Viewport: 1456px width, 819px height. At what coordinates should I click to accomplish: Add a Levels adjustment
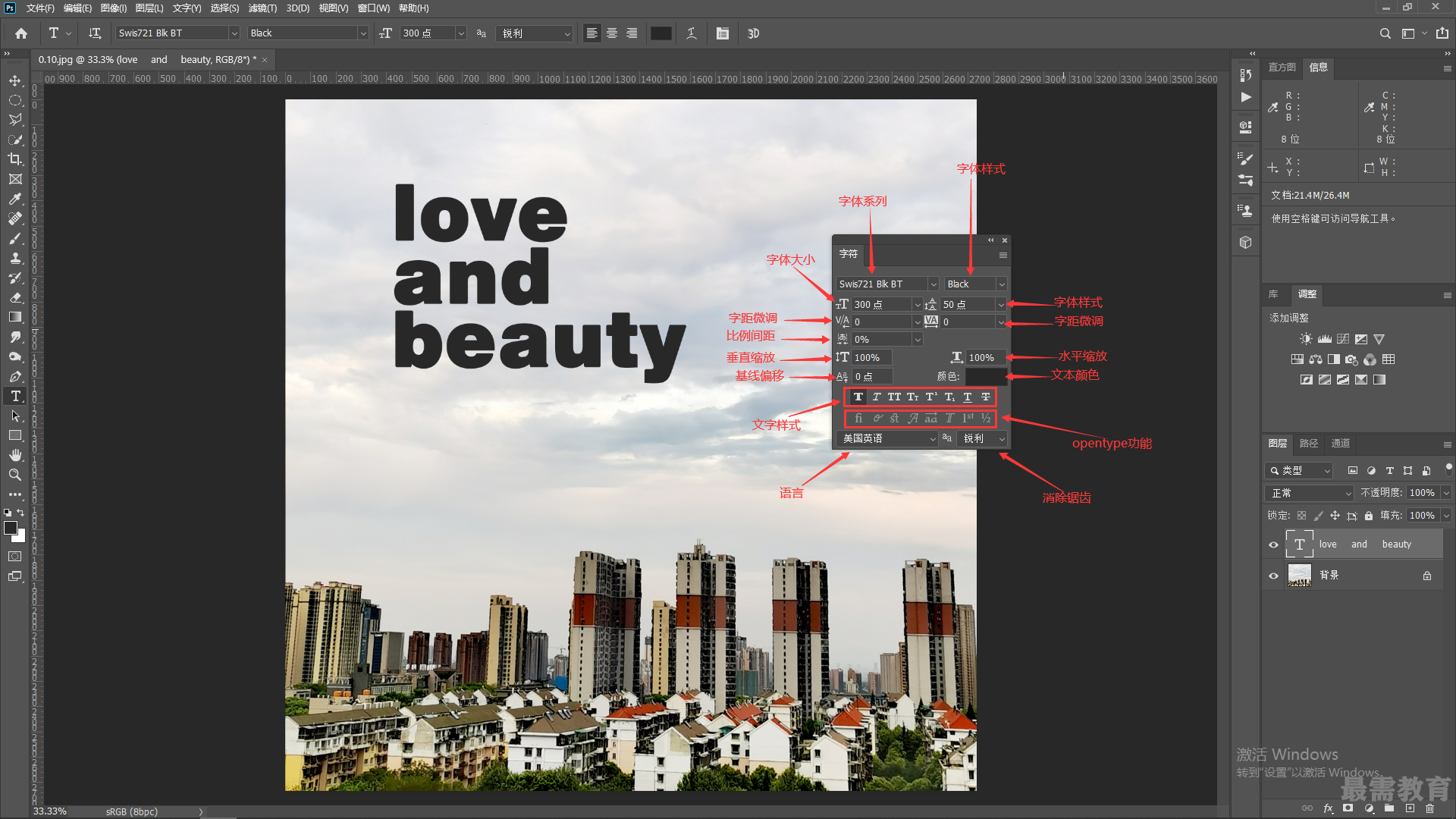(1325, 339)
